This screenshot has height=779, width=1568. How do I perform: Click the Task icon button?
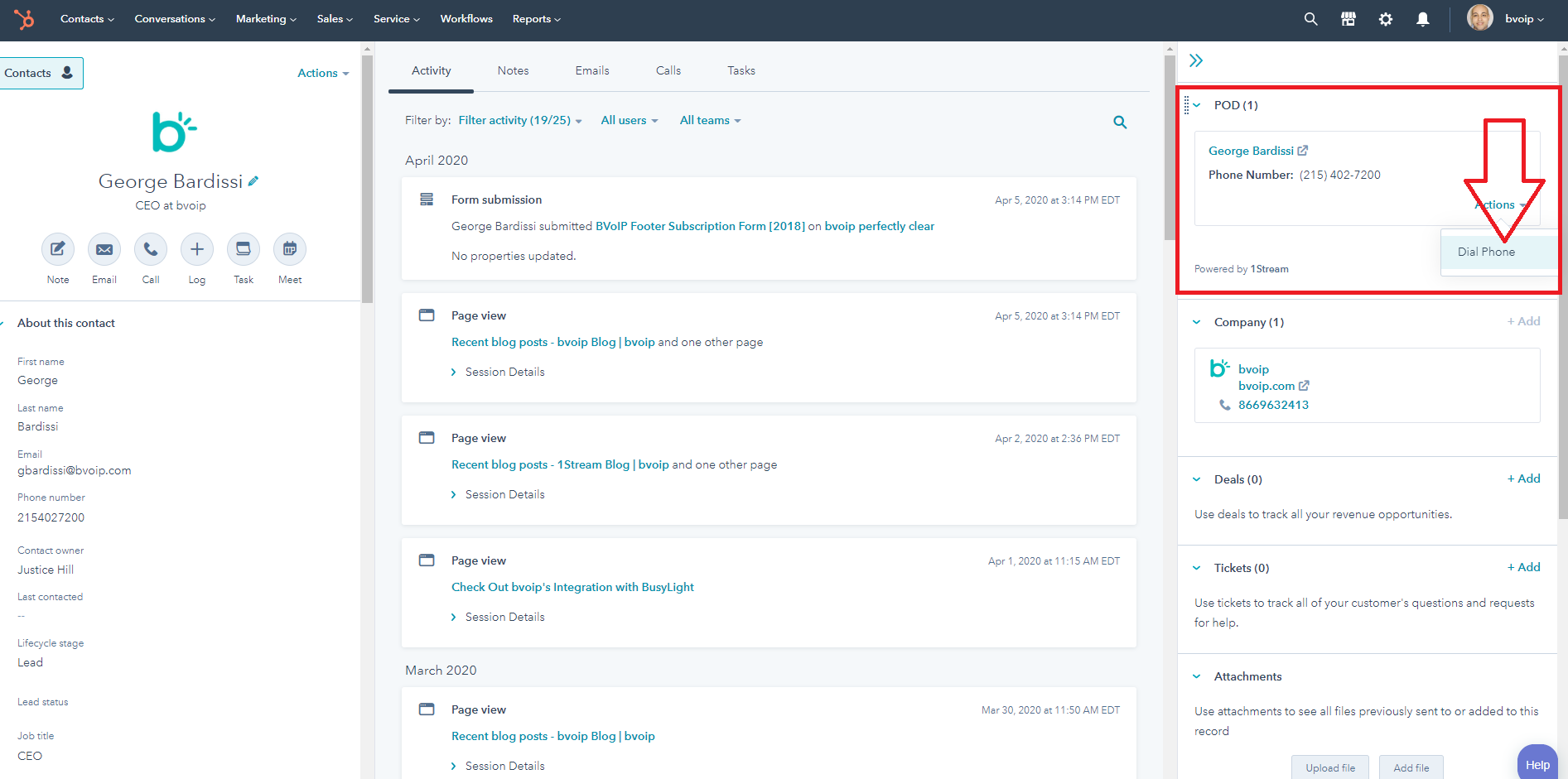tap(244, 249)
